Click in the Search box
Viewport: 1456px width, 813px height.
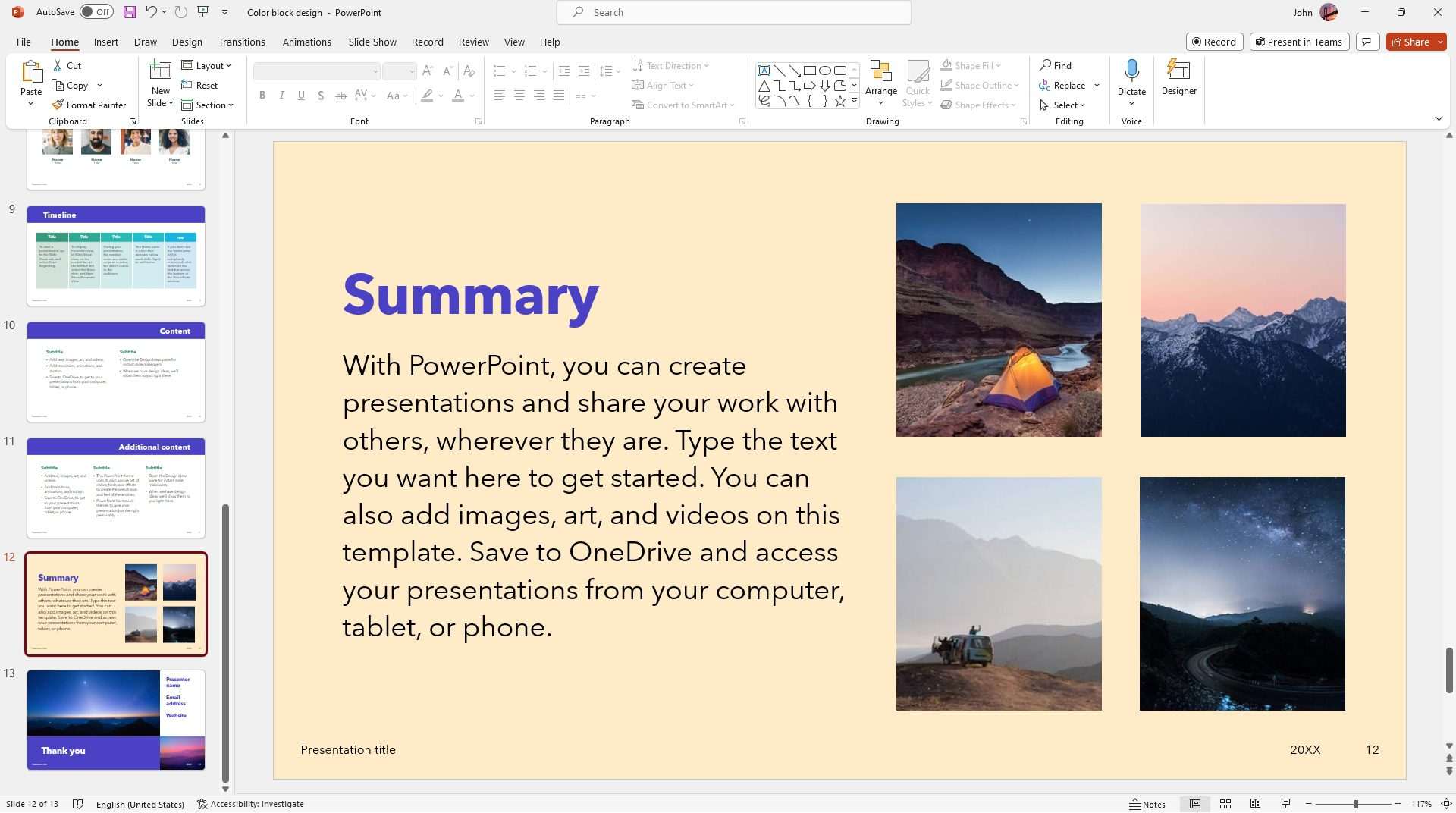(733, 12)
